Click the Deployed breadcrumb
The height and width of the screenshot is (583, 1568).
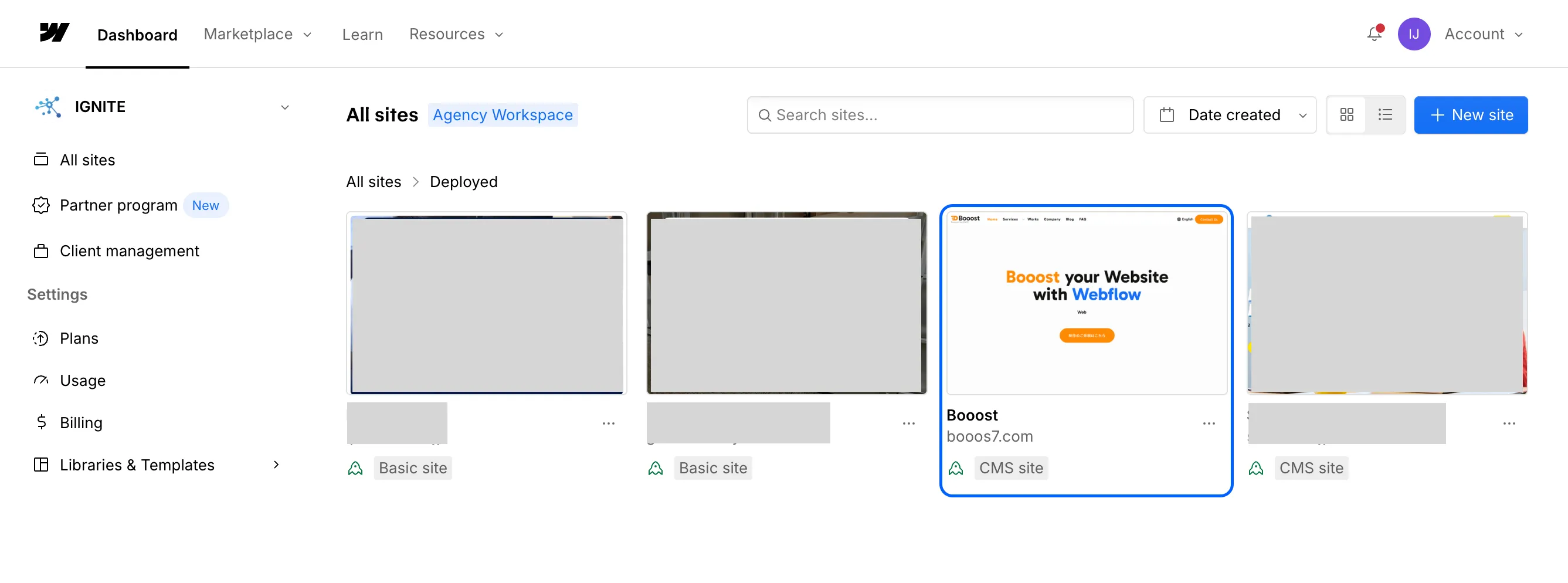pyautogui.click(x=463, y=181)
